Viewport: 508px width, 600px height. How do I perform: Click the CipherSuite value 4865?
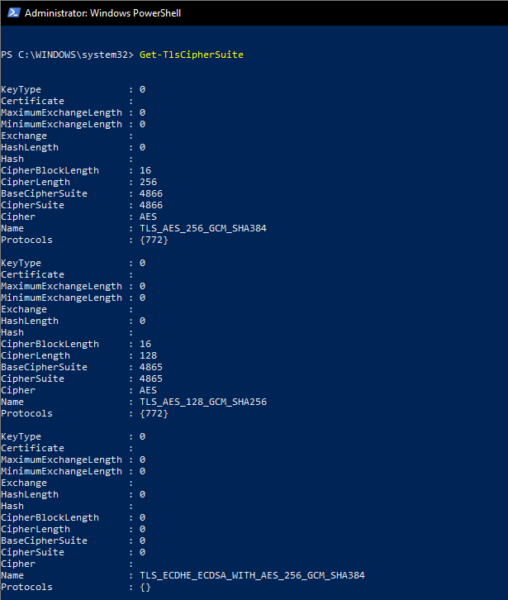click(x=151, y=378)
